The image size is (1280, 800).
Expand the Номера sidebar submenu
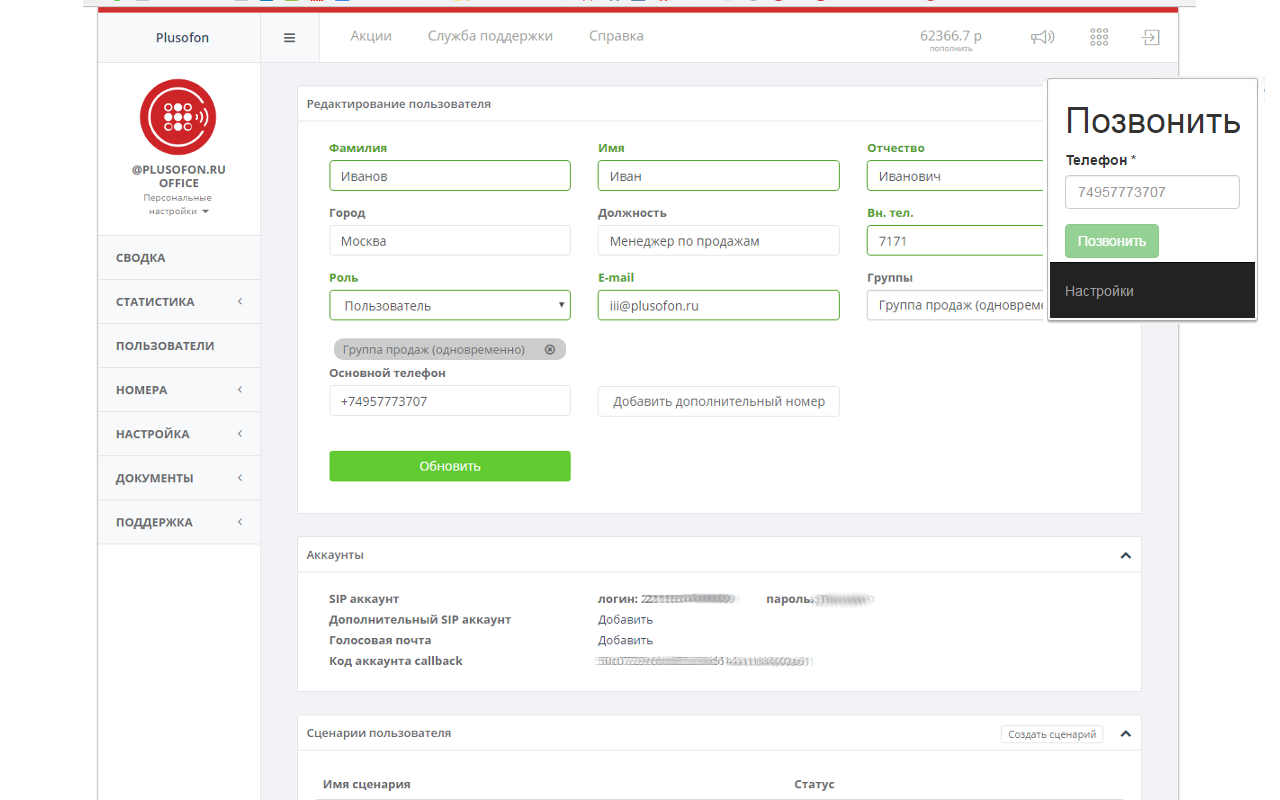coord(240,389)
